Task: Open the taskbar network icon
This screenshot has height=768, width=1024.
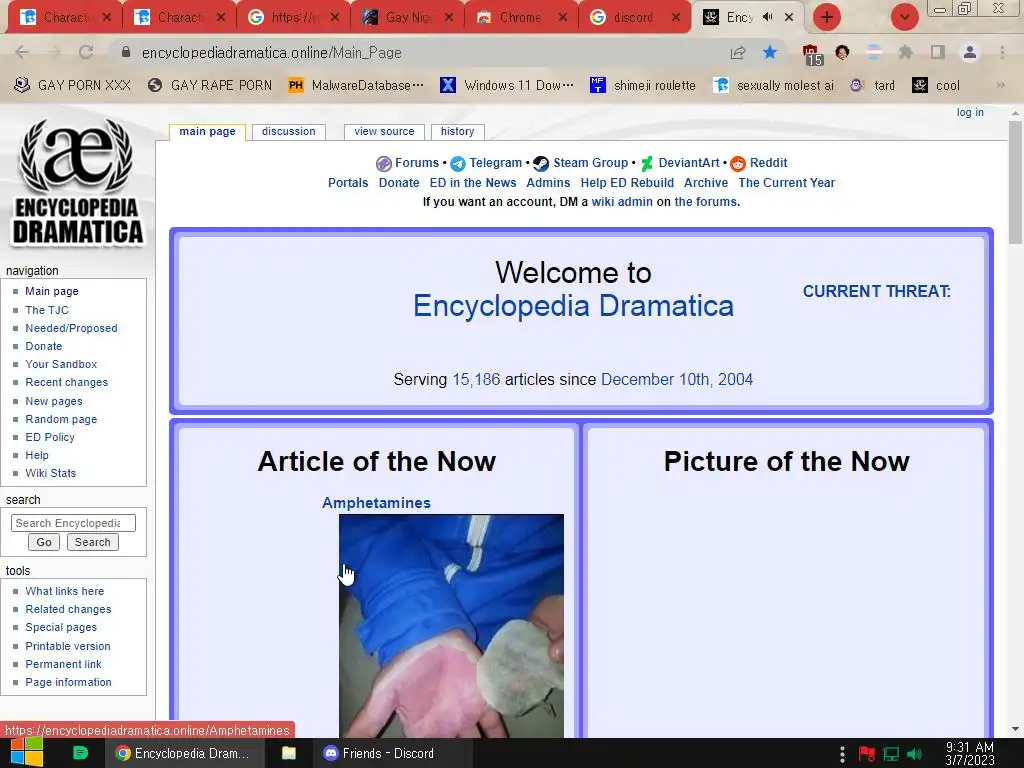Action: point(891,754)
